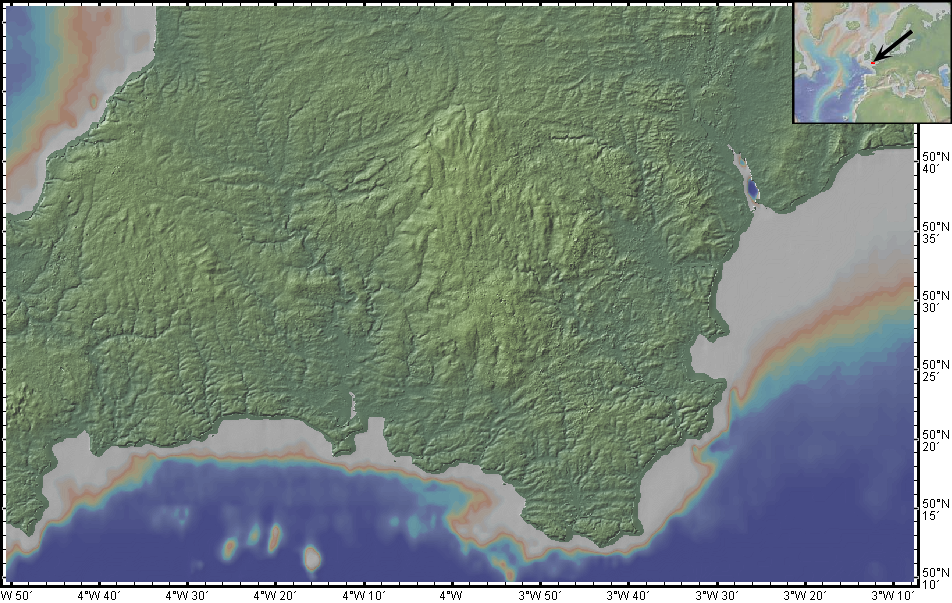Click the 50°N 35′ latitude label
Image resolution: width=952 pixels, height=603 pixels.
[934, 233]
